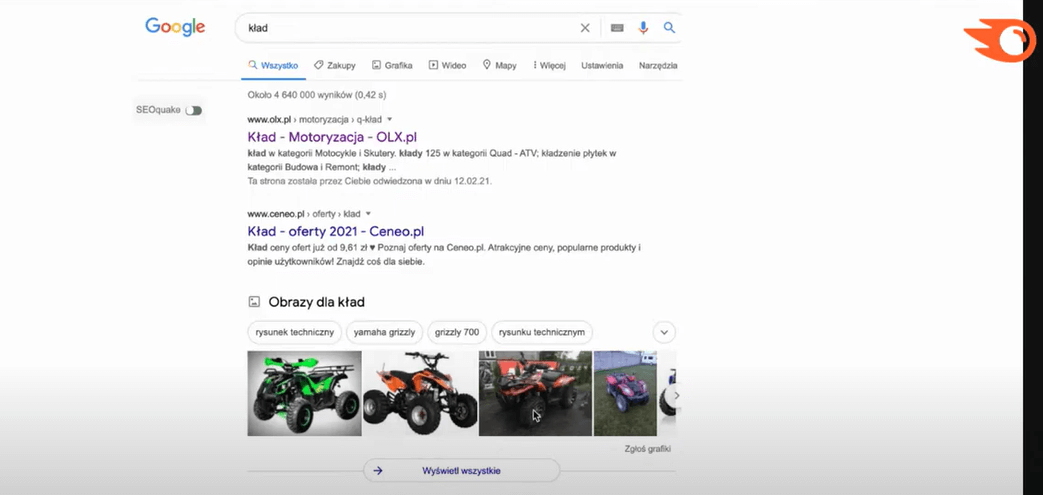
Task: Expand the image filter chips chevron
Action: (664, 332)
